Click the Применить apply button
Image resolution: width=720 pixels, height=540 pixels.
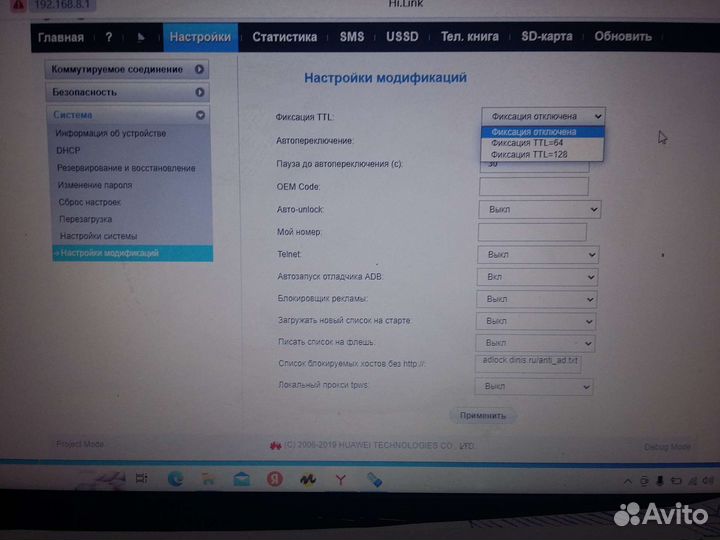[x=483, y=416]
